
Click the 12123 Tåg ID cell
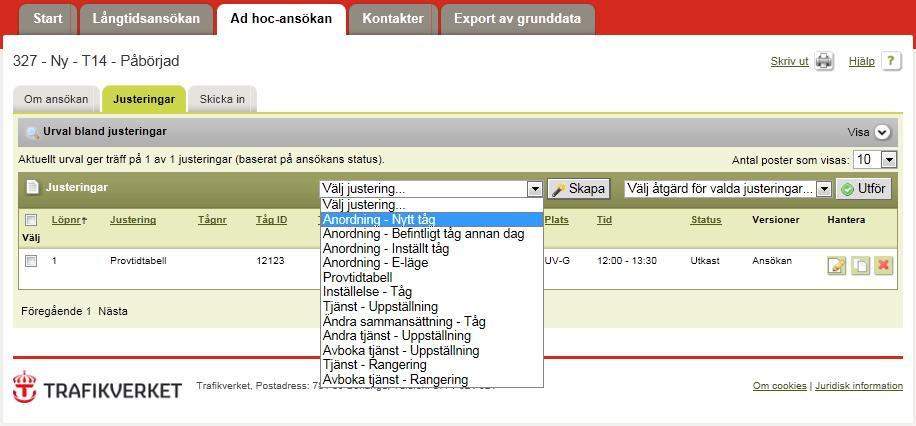click(270, 261)
